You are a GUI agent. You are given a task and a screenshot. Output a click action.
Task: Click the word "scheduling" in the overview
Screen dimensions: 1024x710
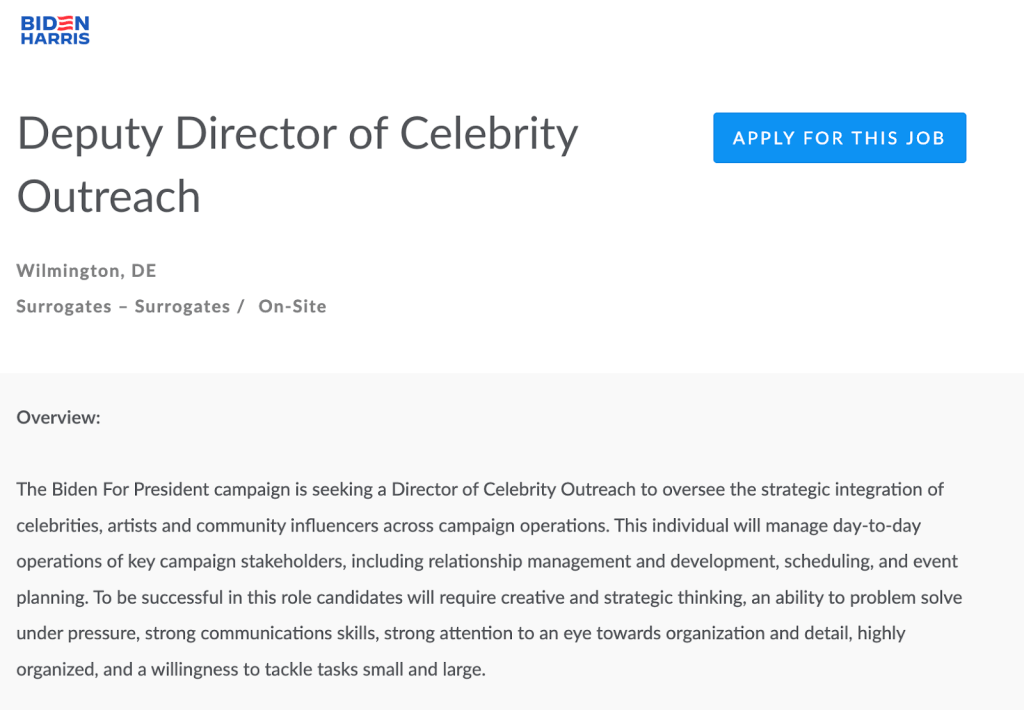pyautogui.click(x=827, y=562)
